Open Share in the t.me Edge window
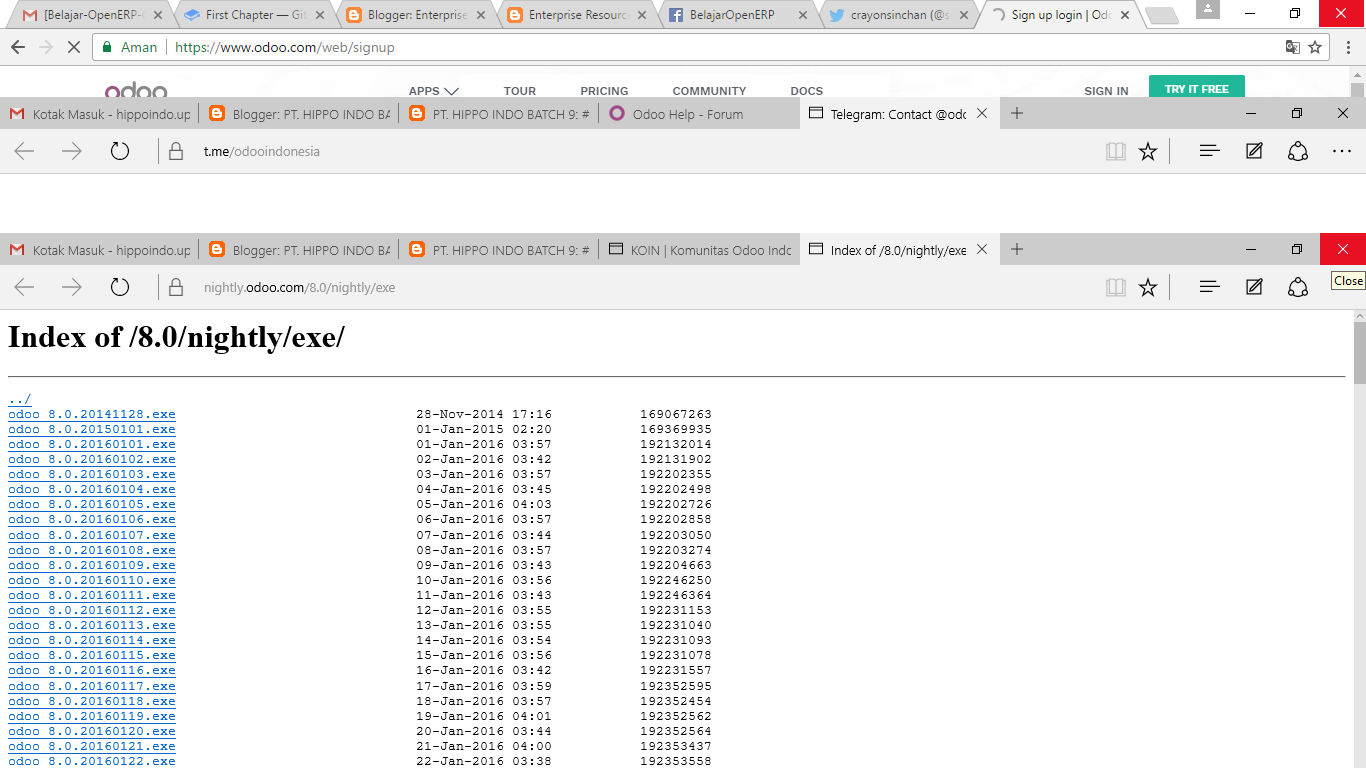 pyautogui.click(x=1298, y=151)
